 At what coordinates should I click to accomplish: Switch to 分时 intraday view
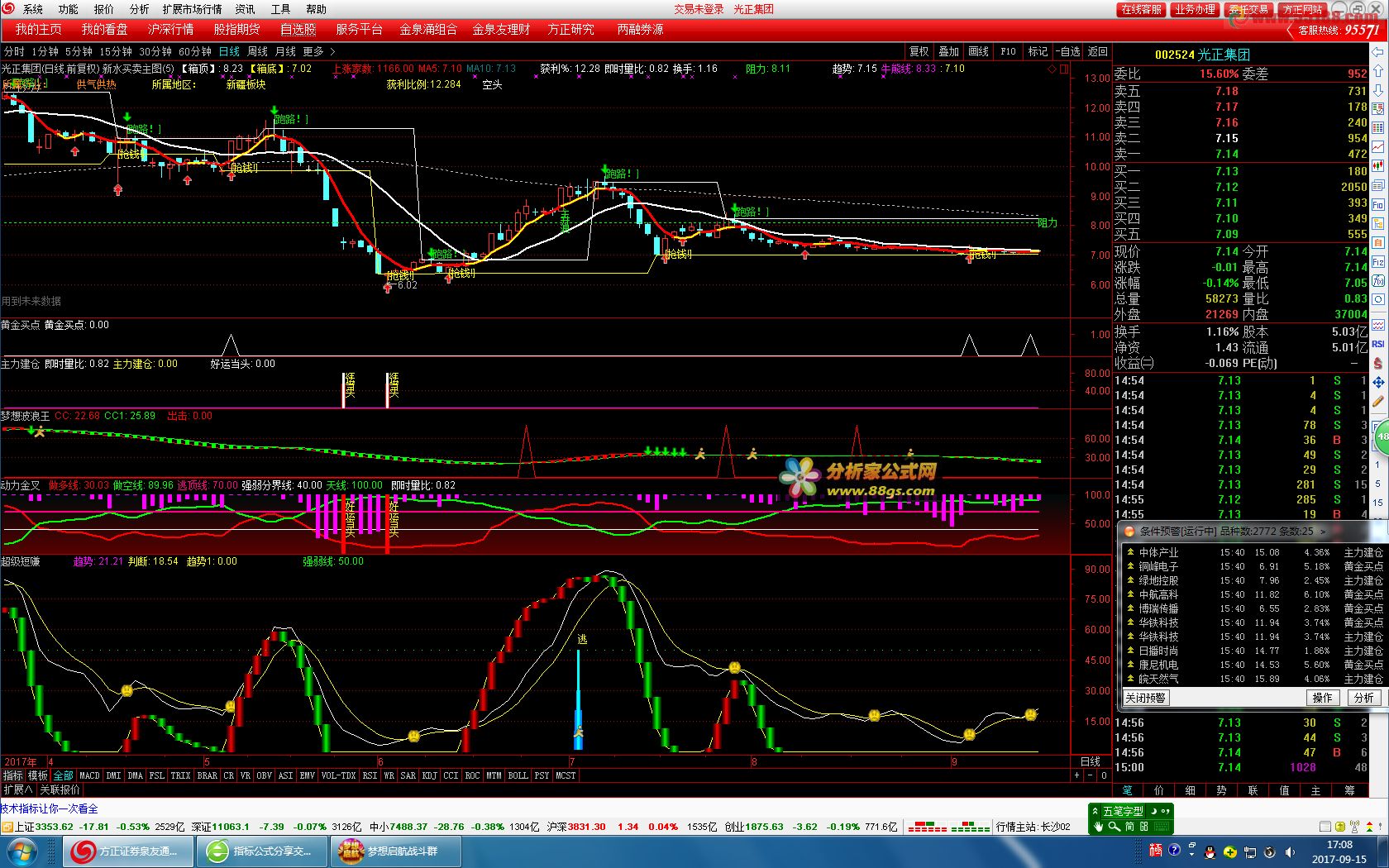pyautogui.click(x=14, y=51)
